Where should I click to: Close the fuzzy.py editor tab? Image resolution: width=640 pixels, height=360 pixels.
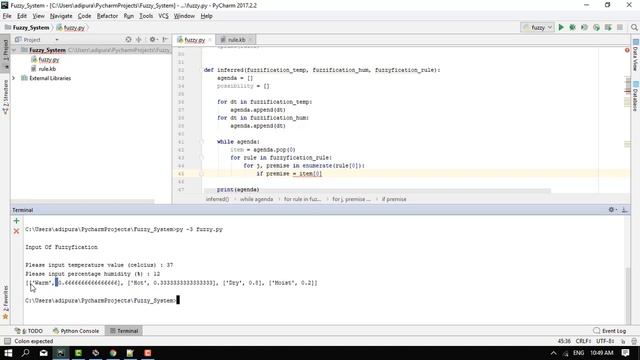[x=210, y=40]
